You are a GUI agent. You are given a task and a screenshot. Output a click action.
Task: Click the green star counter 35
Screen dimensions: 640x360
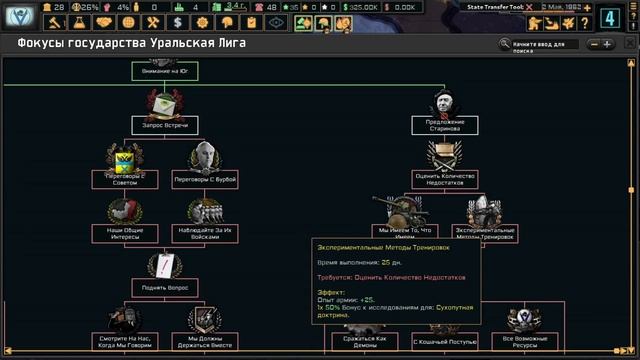[x=294, y=7]
